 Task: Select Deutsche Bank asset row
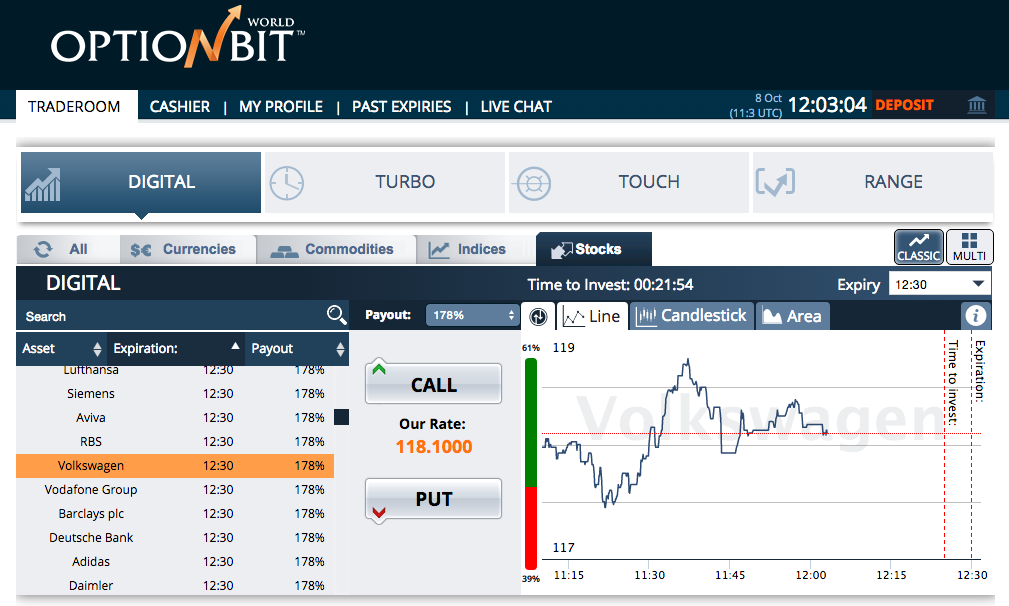tap(175, 537)
